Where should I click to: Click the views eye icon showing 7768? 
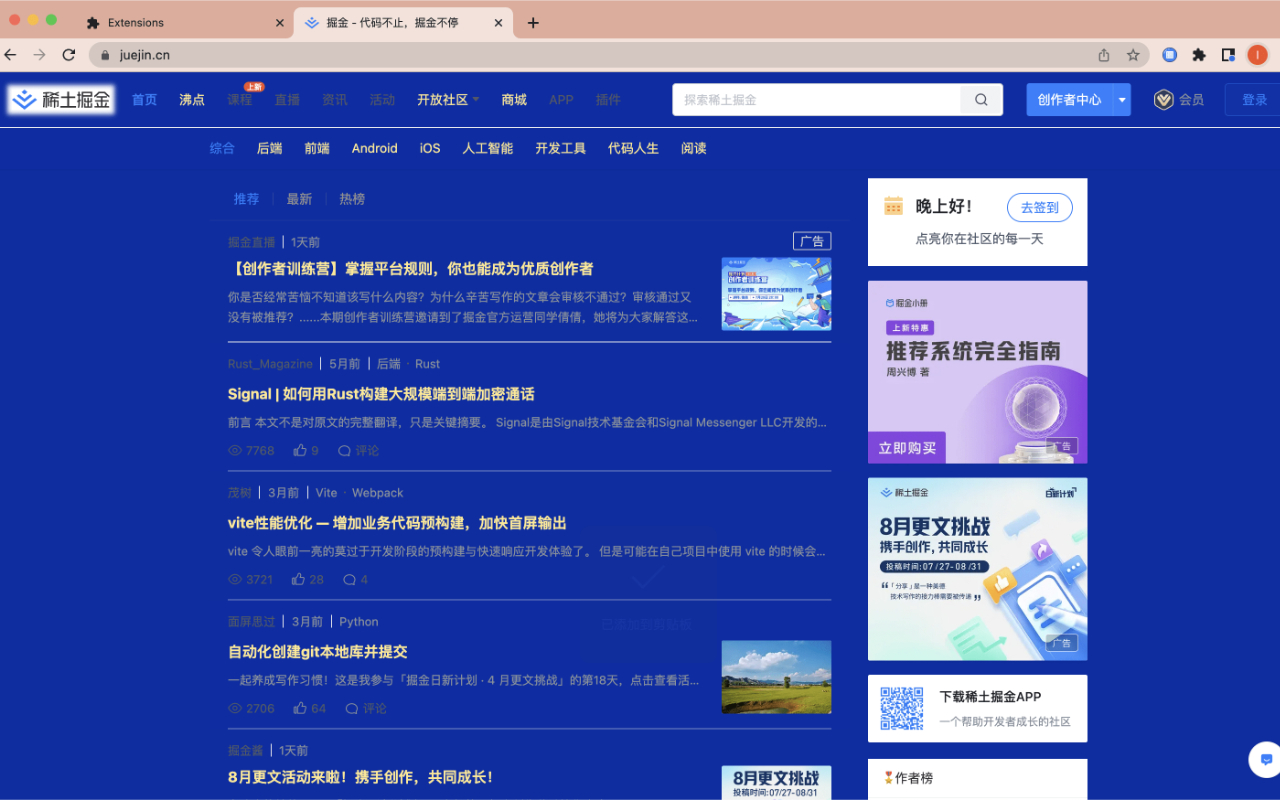point(235,451)
